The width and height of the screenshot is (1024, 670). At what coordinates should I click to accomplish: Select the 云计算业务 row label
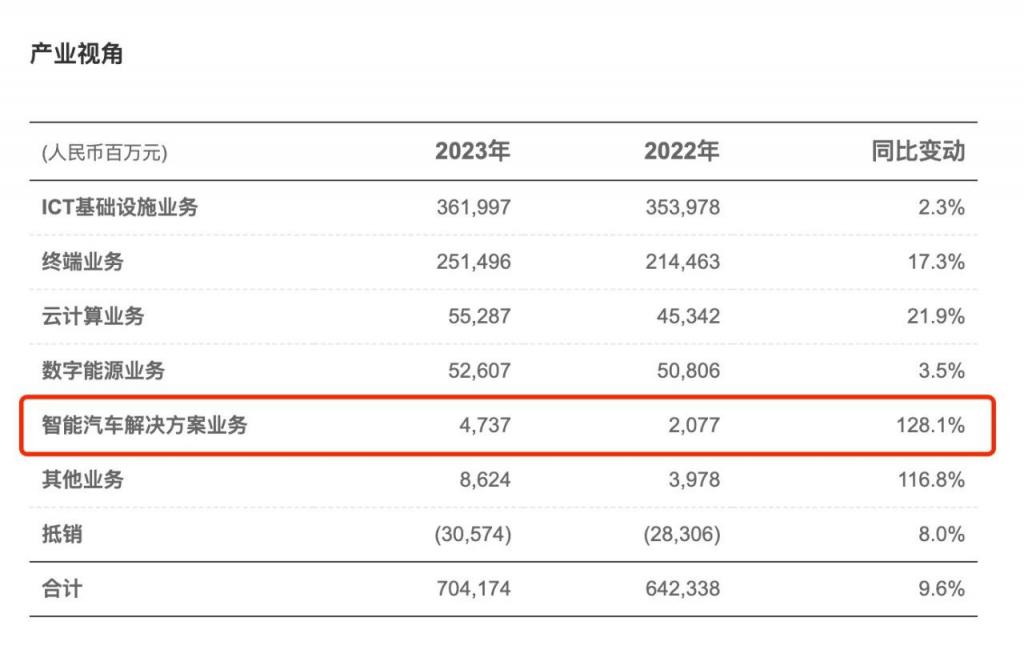[x=93, y=316]
